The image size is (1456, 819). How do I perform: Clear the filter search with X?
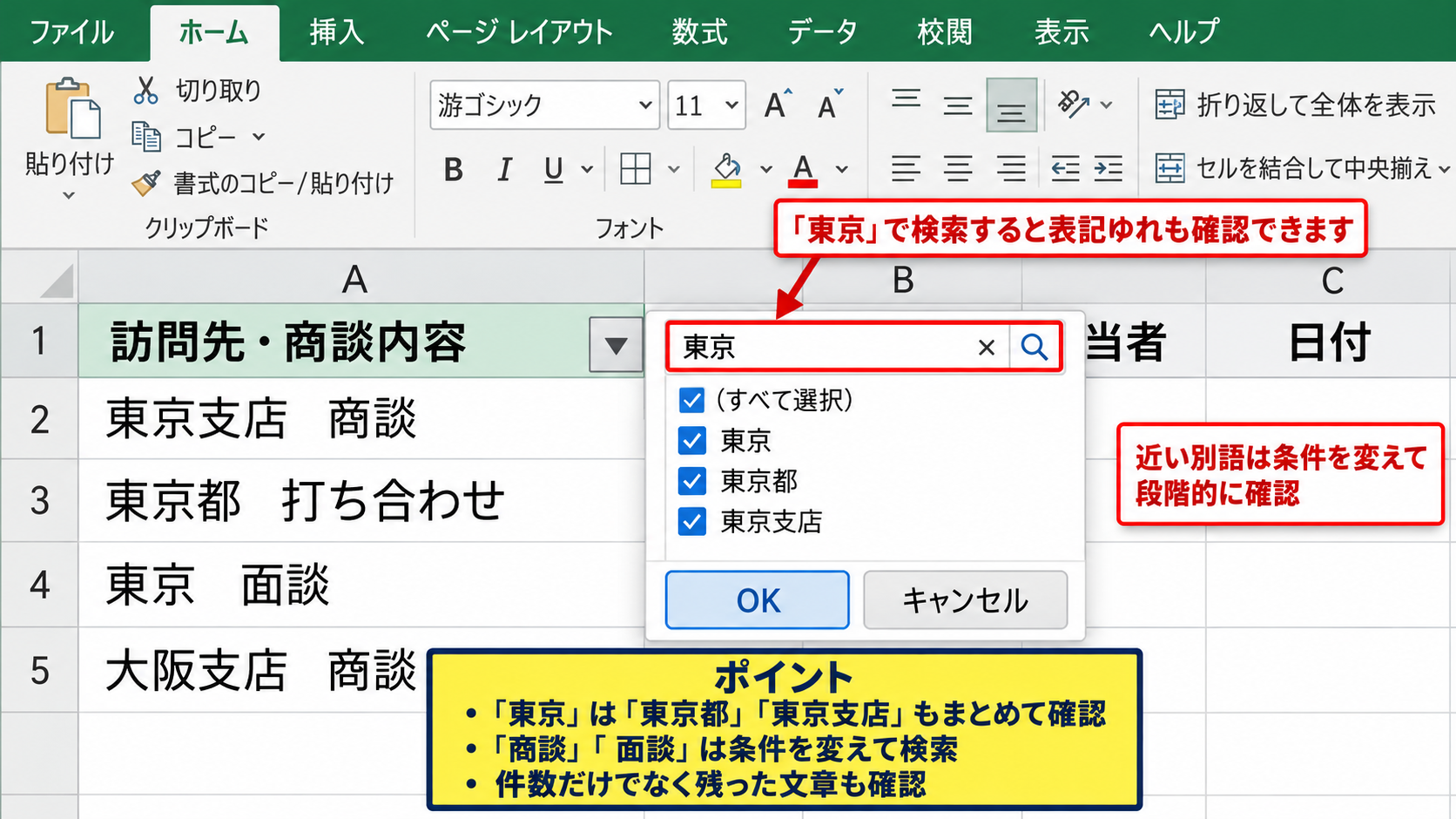pos(987,348)
